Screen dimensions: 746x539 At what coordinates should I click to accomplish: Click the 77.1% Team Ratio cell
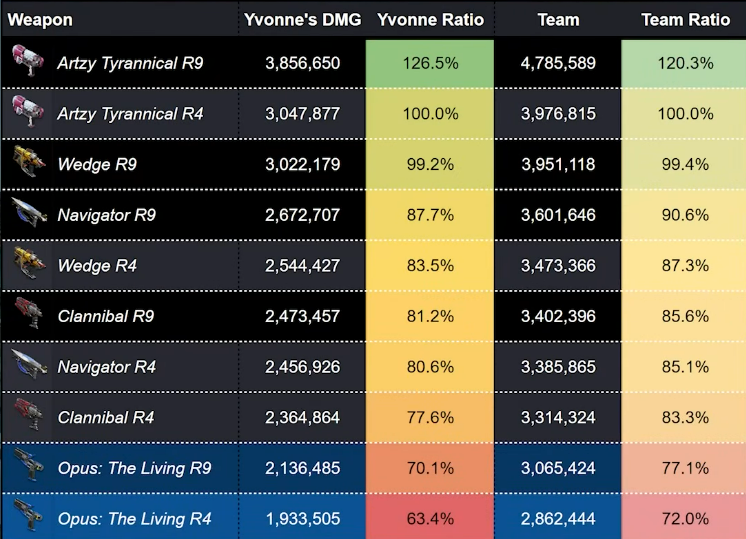684,469
